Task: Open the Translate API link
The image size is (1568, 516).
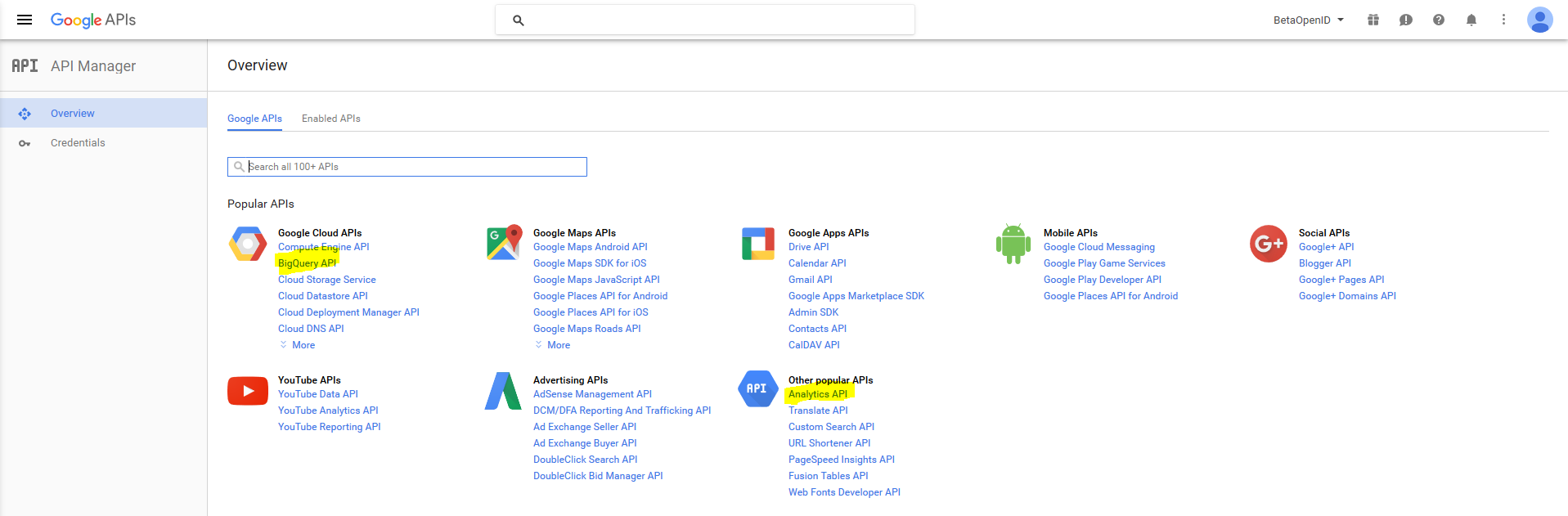Action: 818,411
